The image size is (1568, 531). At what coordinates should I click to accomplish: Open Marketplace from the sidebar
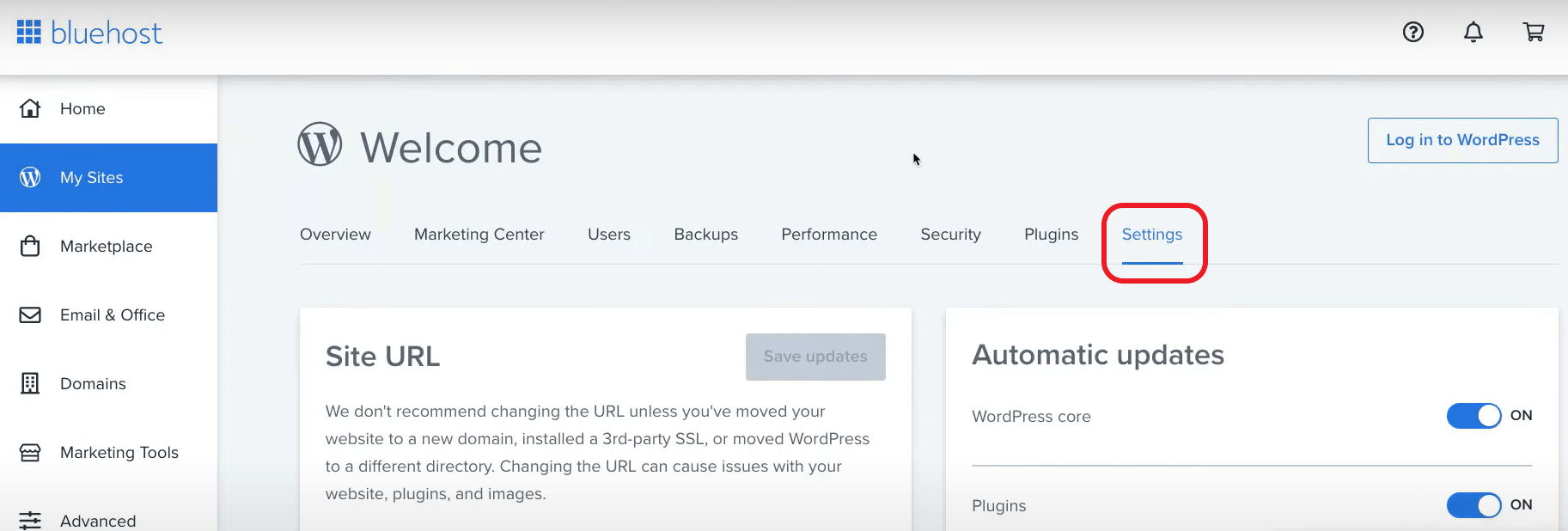(x=108, y=247)
